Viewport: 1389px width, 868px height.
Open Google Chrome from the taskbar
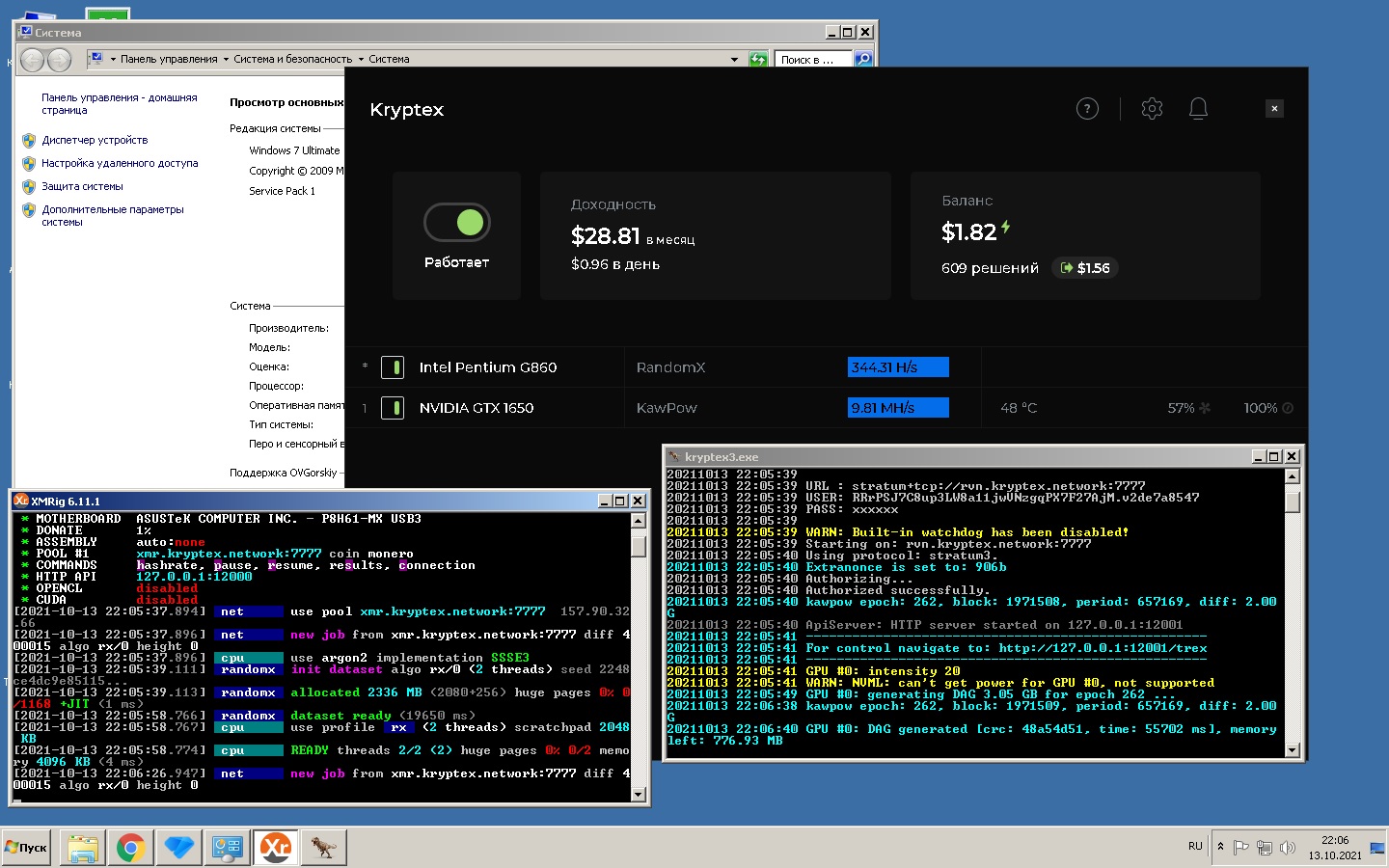(131, 848)
